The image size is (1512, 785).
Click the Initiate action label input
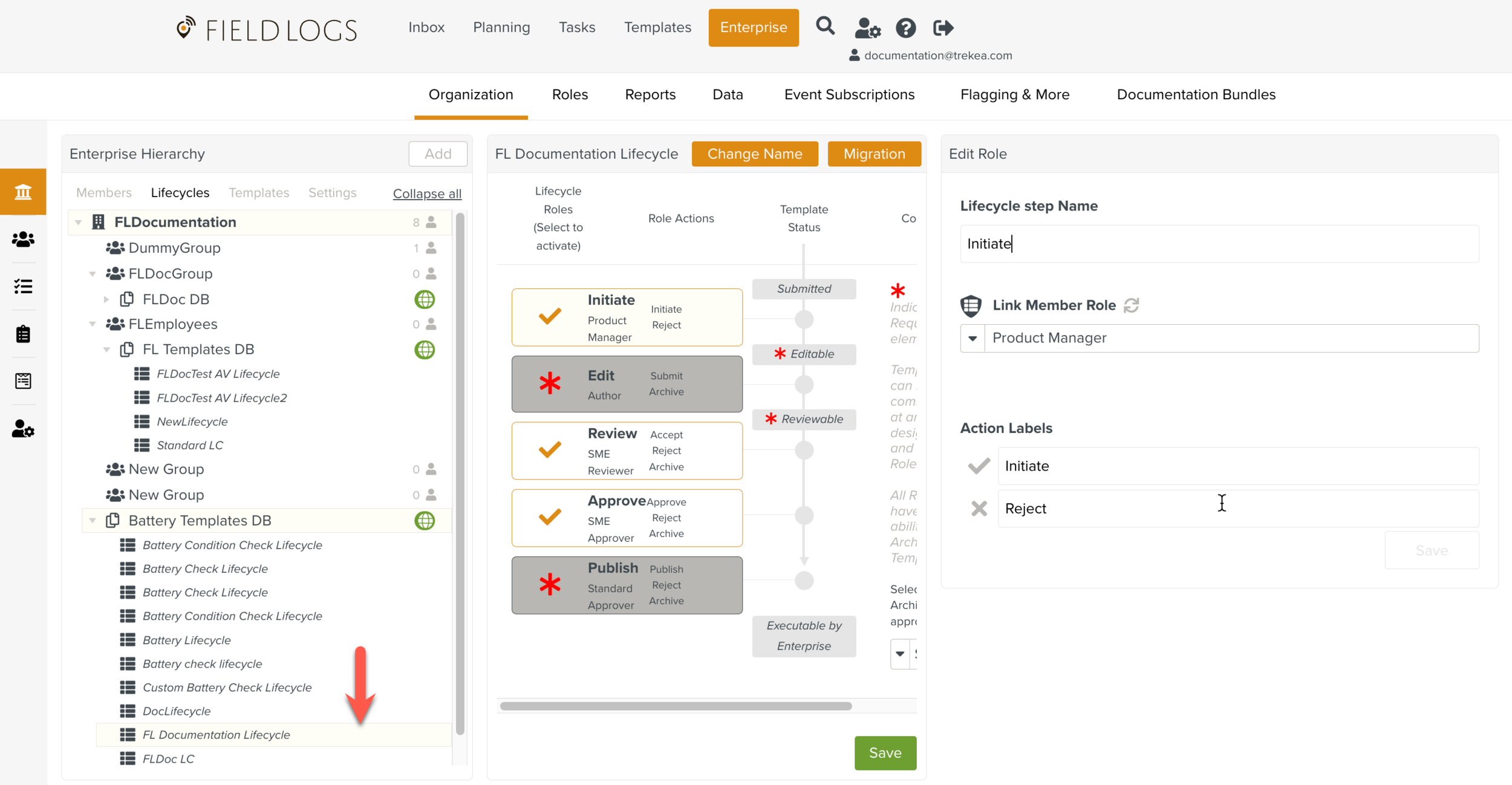1238,466
